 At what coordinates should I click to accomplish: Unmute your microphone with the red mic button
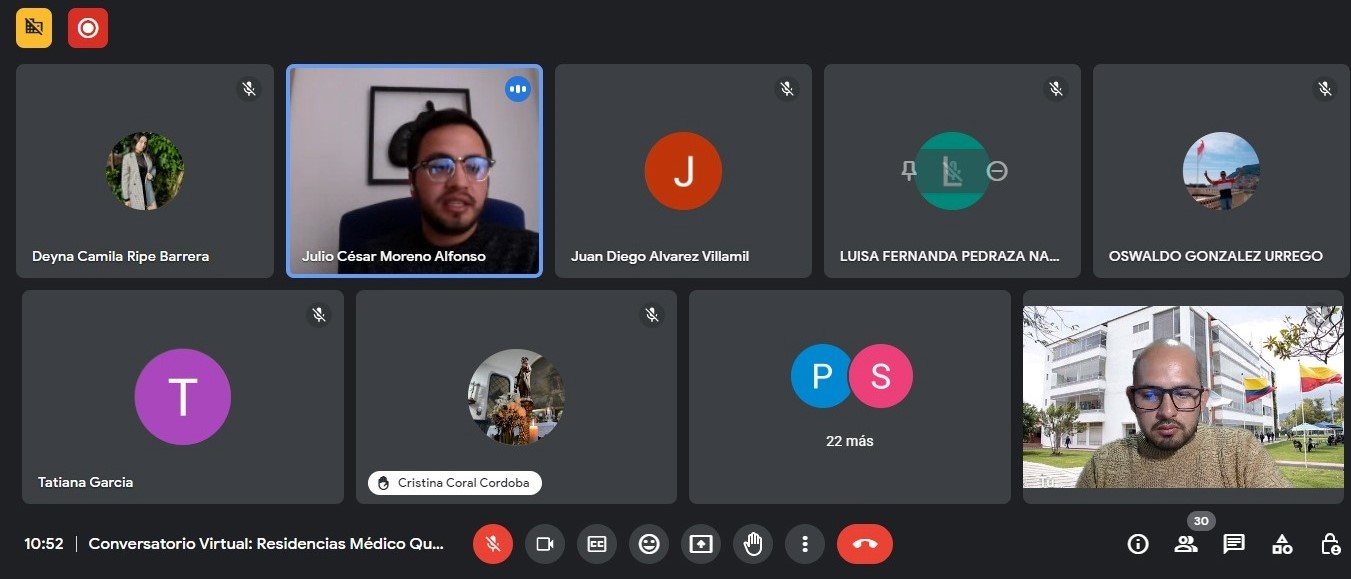(493, 544)
